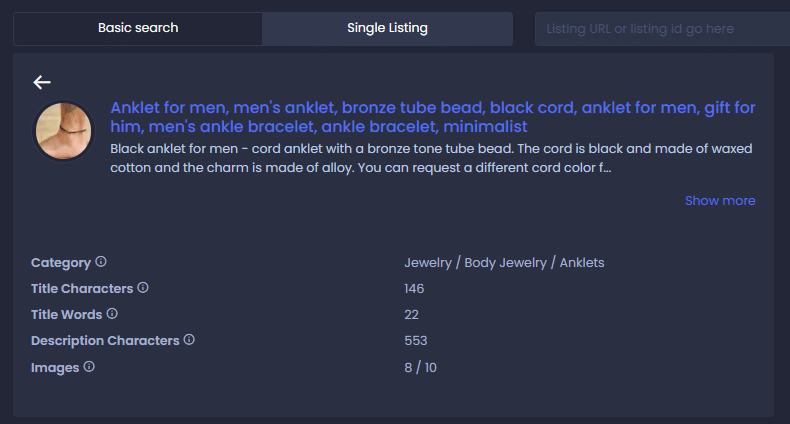This screenshot has height=424, width=790.
Task: Click the title word count 22
Action: [x=411, y=315]
